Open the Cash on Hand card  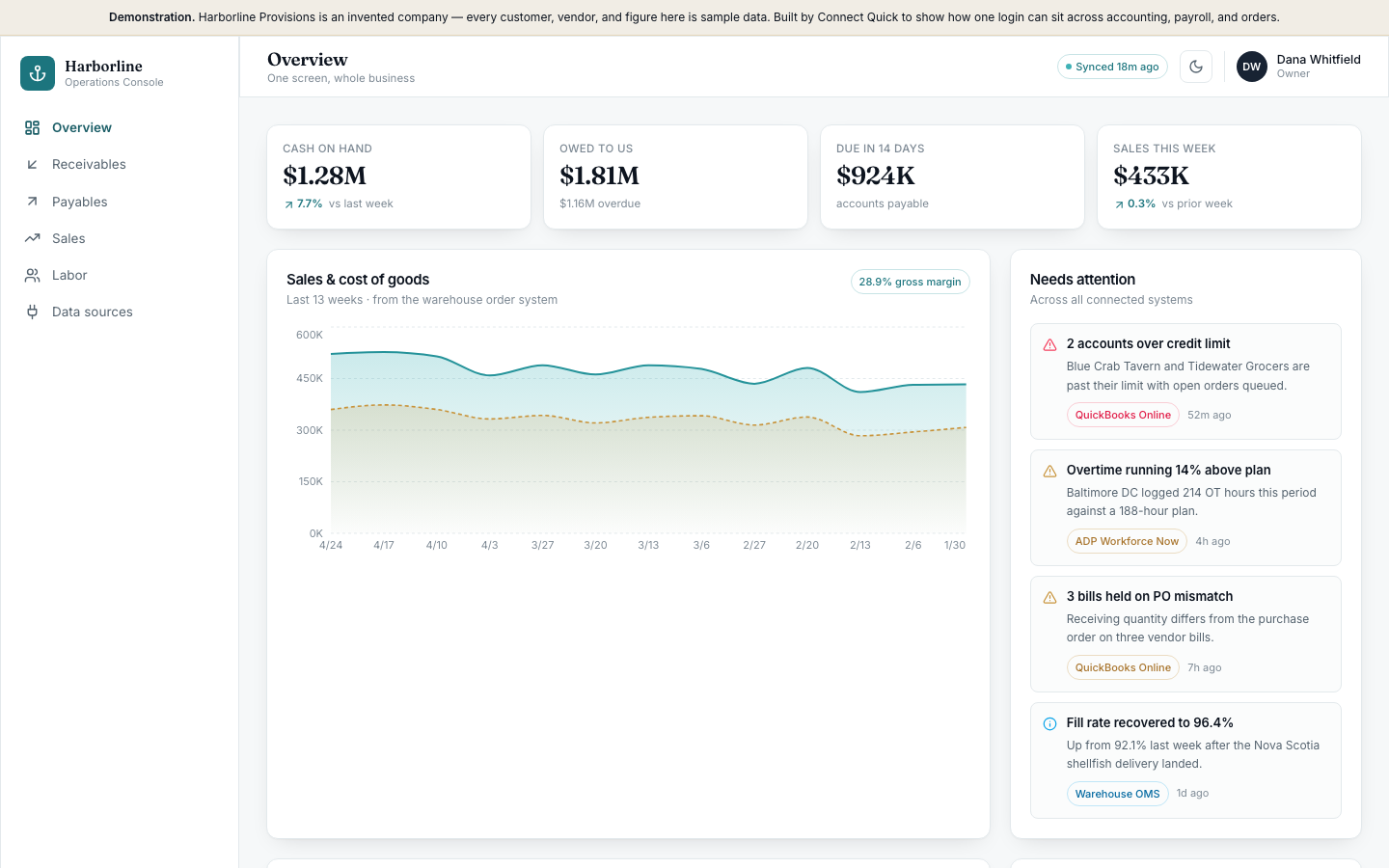(398, 177)
